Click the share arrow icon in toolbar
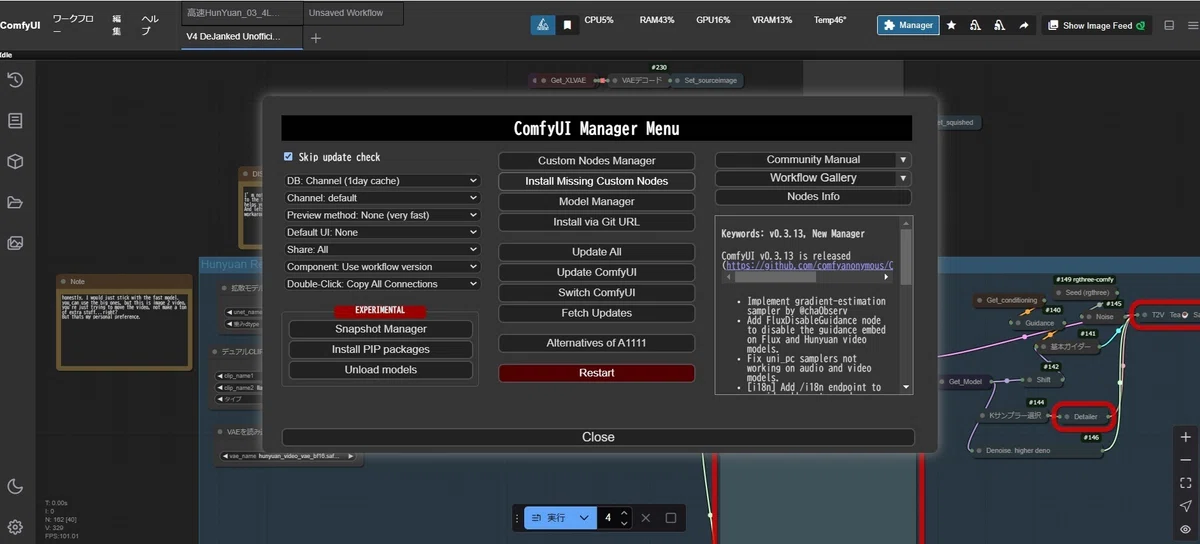Viewport: 1200px width, 544px height. tap(1023, 25)
